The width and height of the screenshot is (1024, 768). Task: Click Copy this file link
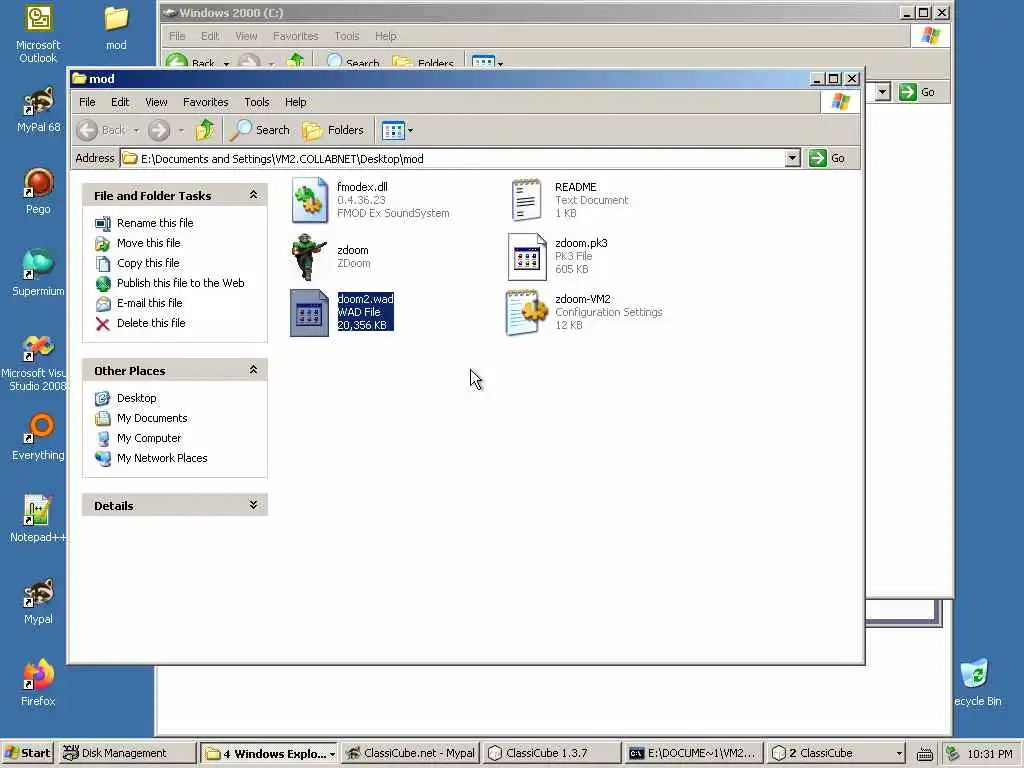pyautogui.click(x=148, y=263)
